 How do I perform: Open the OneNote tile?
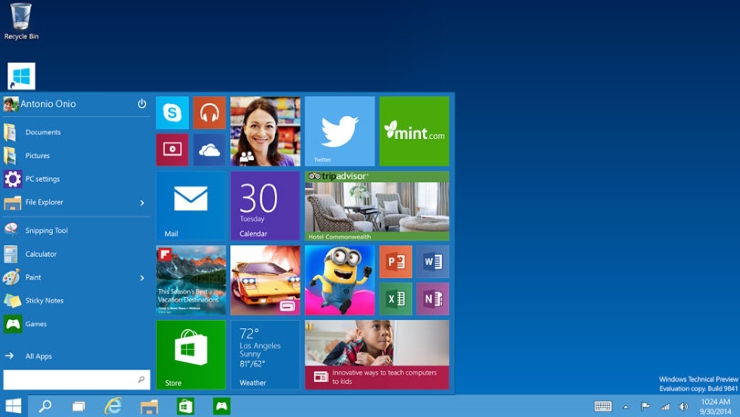point(432,299)
